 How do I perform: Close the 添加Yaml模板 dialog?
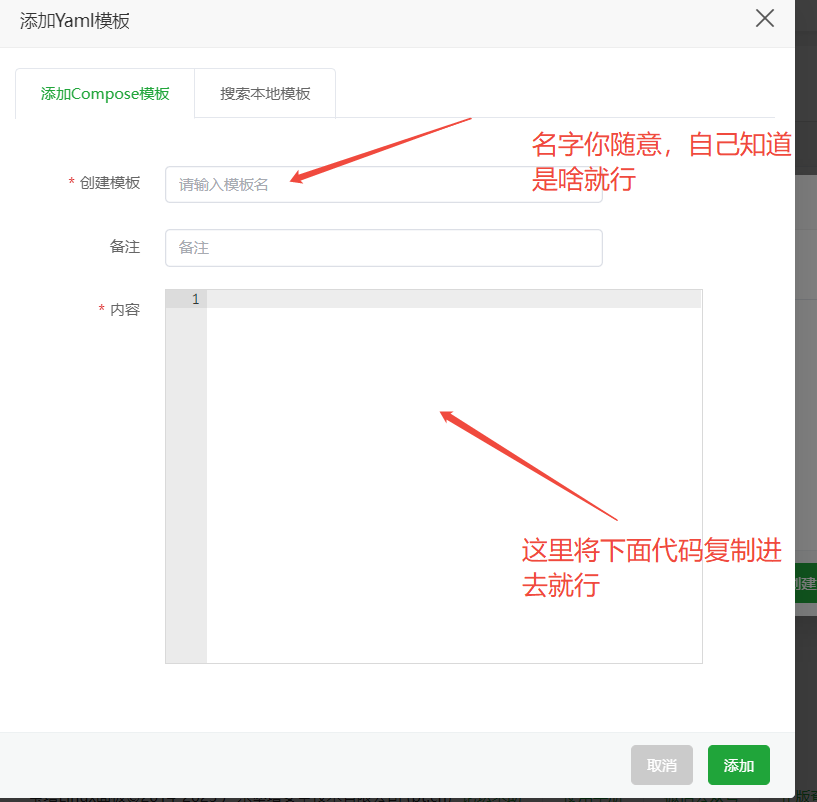coord(764,18)
